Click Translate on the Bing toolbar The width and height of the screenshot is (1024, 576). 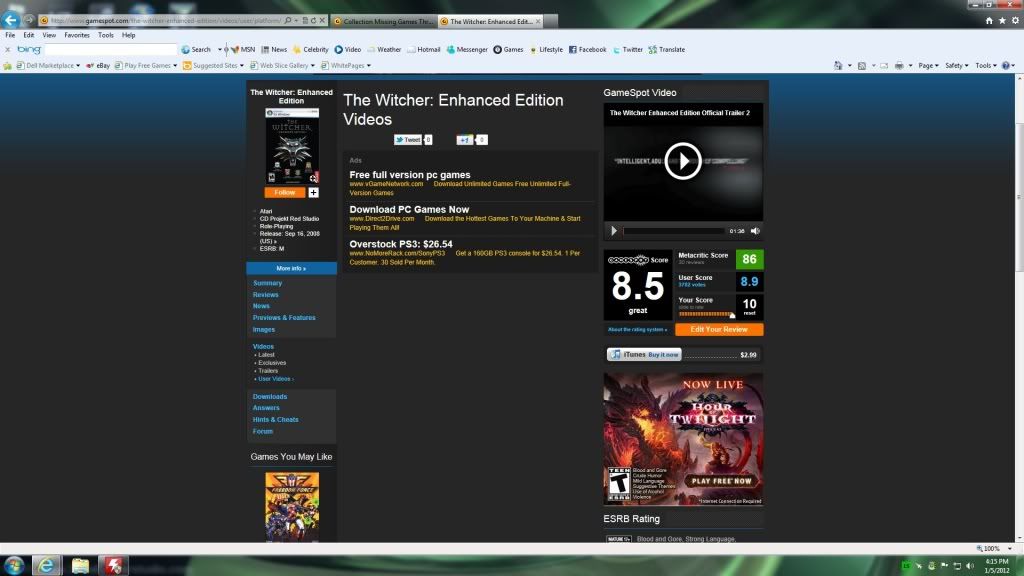667,50
